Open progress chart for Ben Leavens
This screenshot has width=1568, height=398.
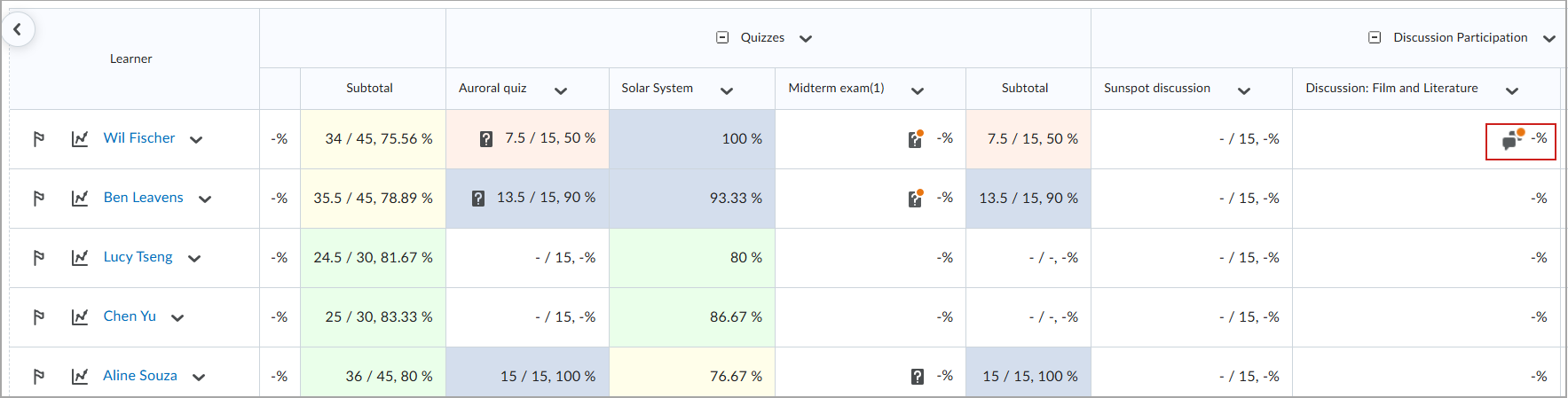click(x=80, y=199)
